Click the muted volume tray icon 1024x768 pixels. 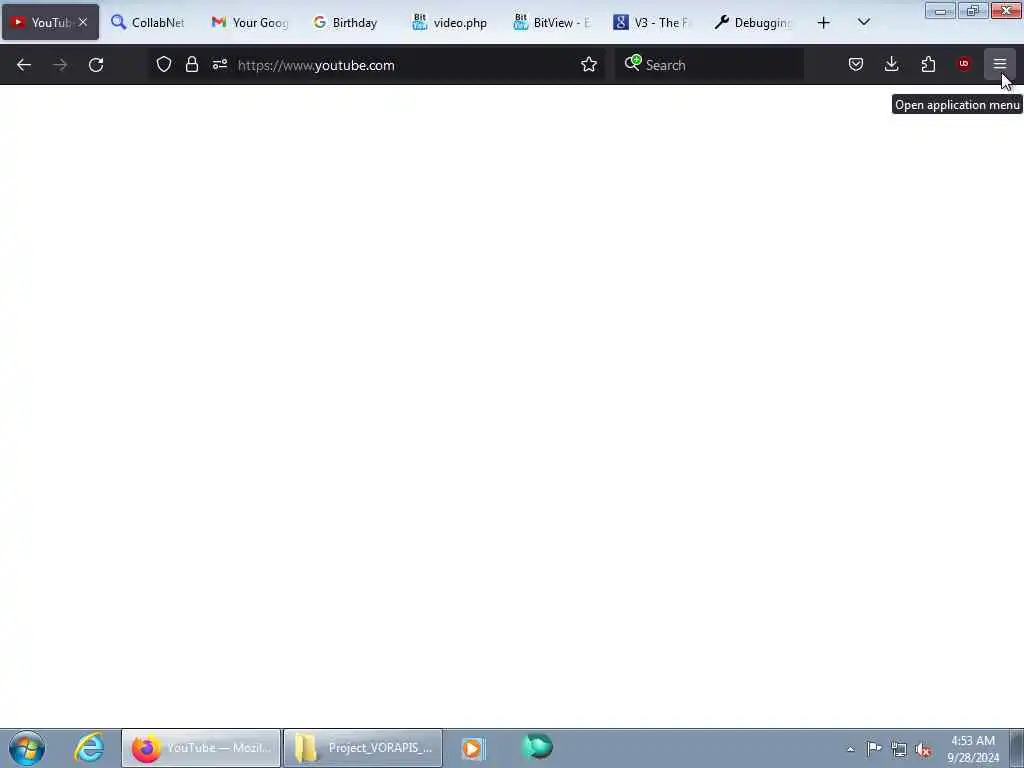tap(923, 749)
